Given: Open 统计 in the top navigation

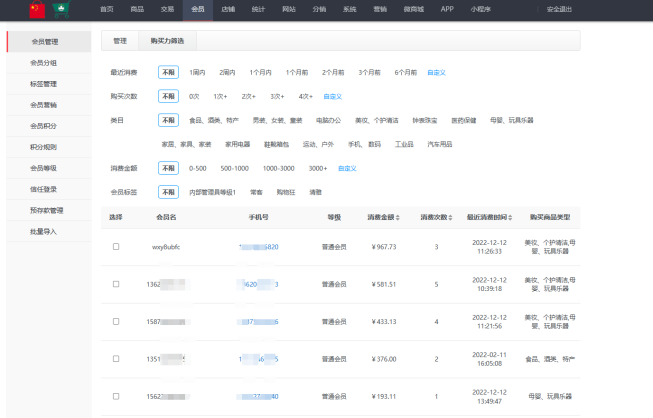Looking at the screenshot, I should click(258, 9).
